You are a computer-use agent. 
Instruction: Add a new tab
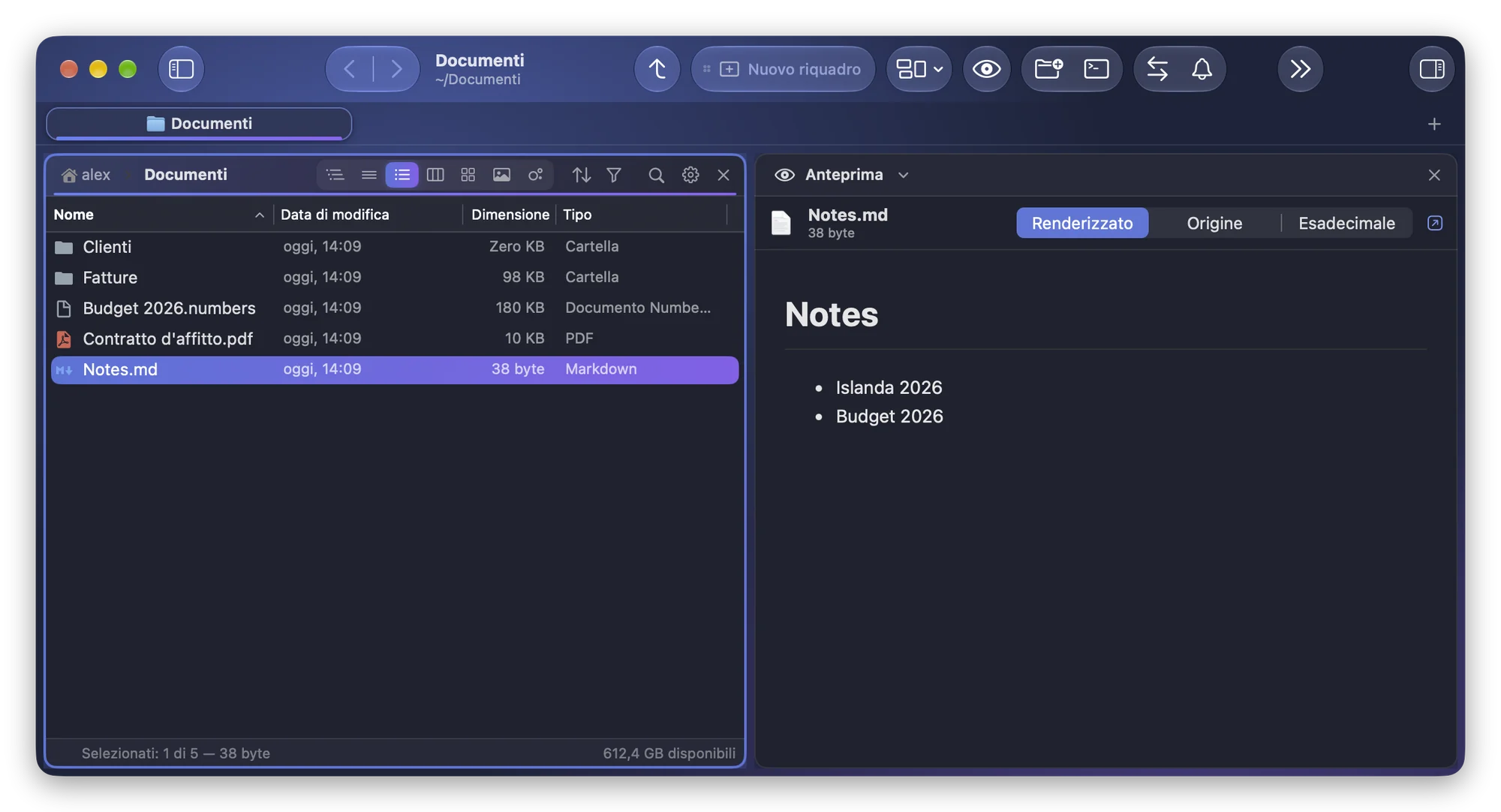click(1433, 124)
